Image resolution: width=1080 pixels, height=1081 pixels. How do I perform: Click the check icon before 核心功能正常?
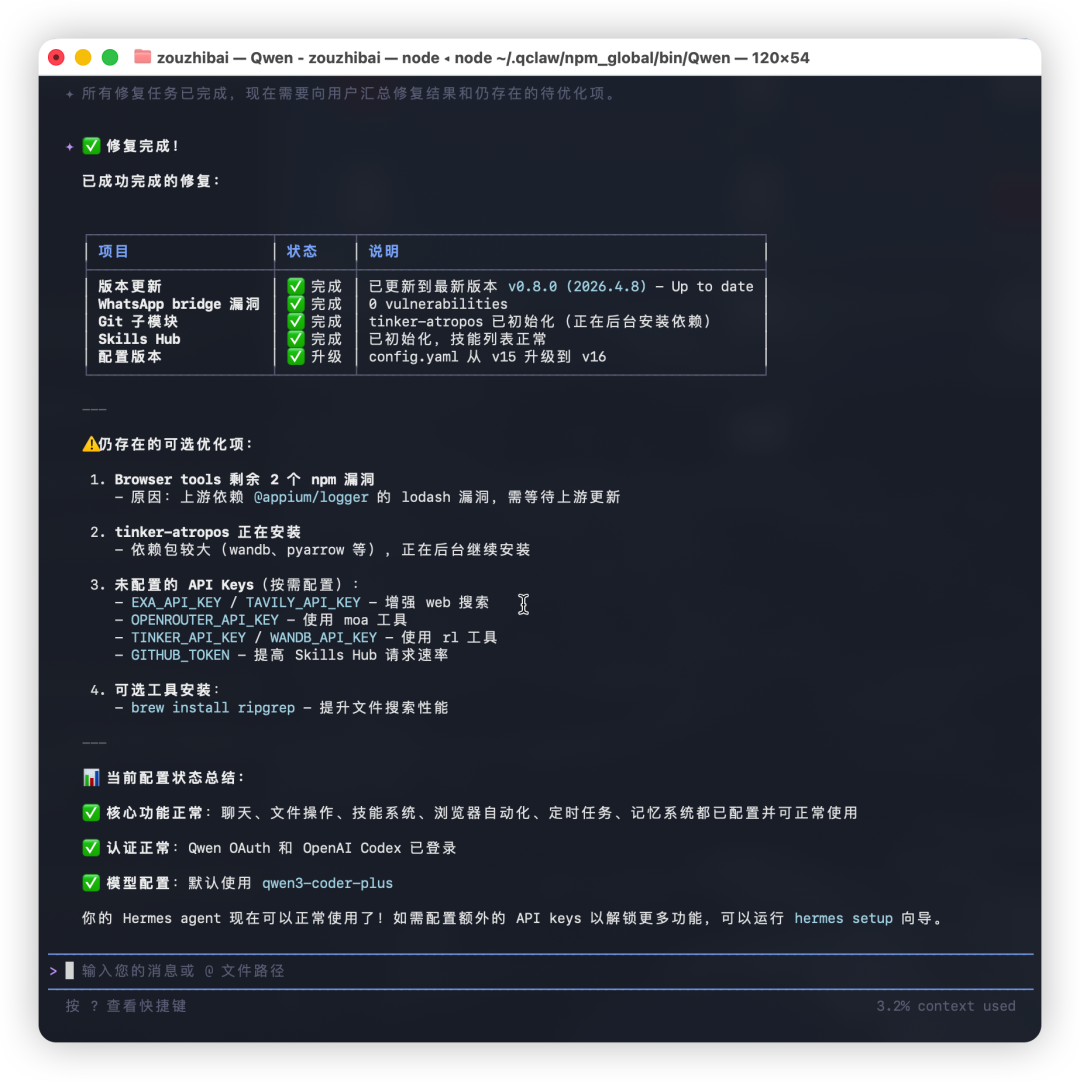point(91,813)
